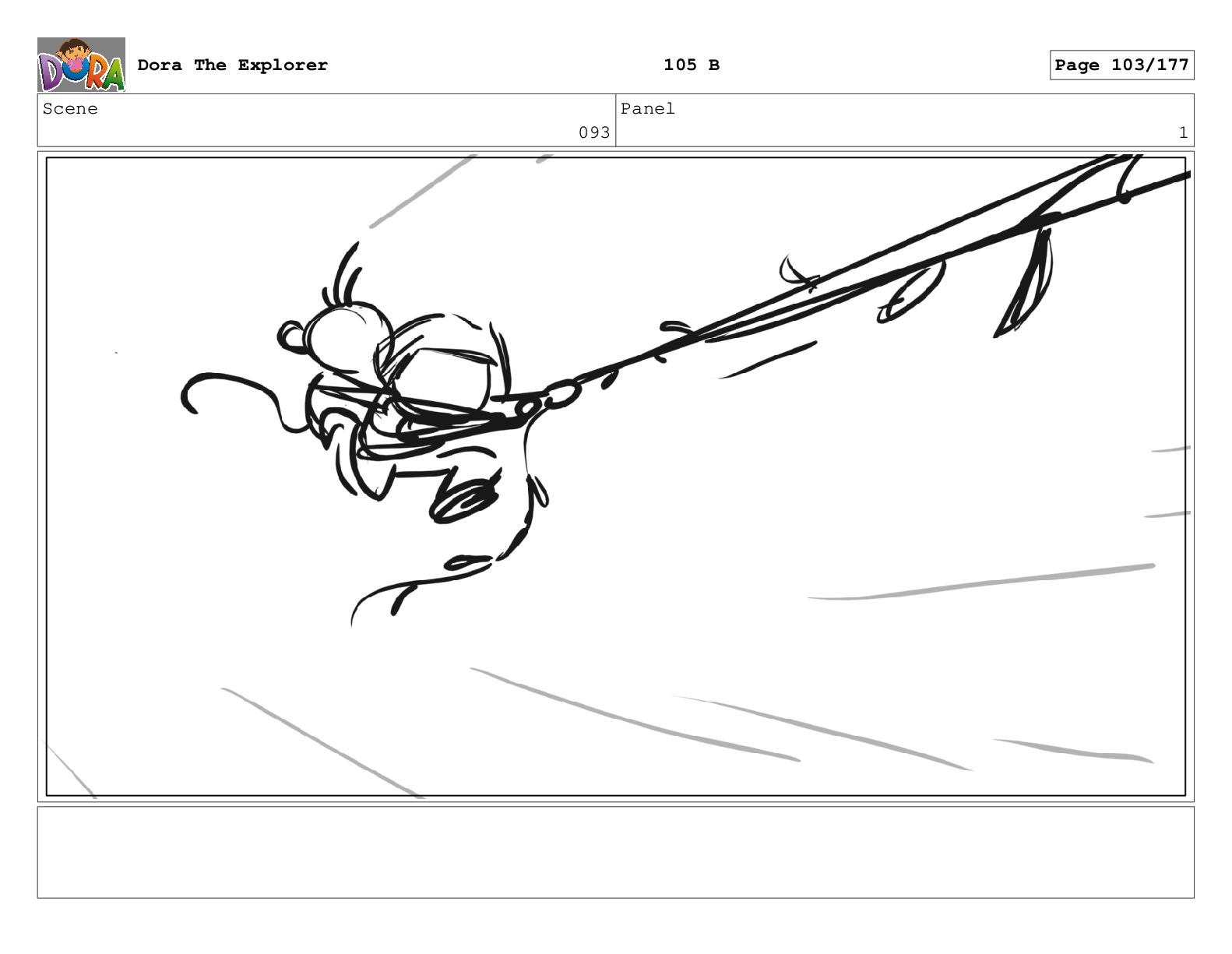Select the episode code '105 B'
1232x954 pixels.
pos(692,65)
